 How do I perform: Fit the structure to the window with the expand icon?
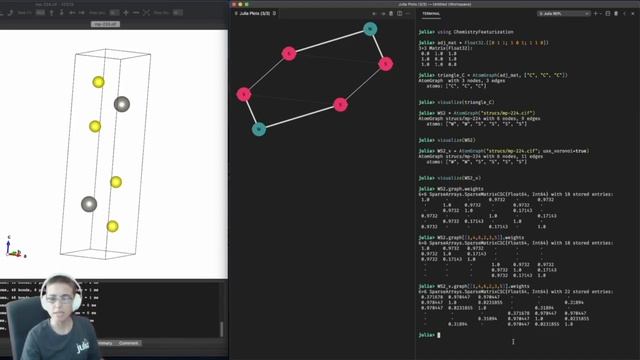(146, 13)
